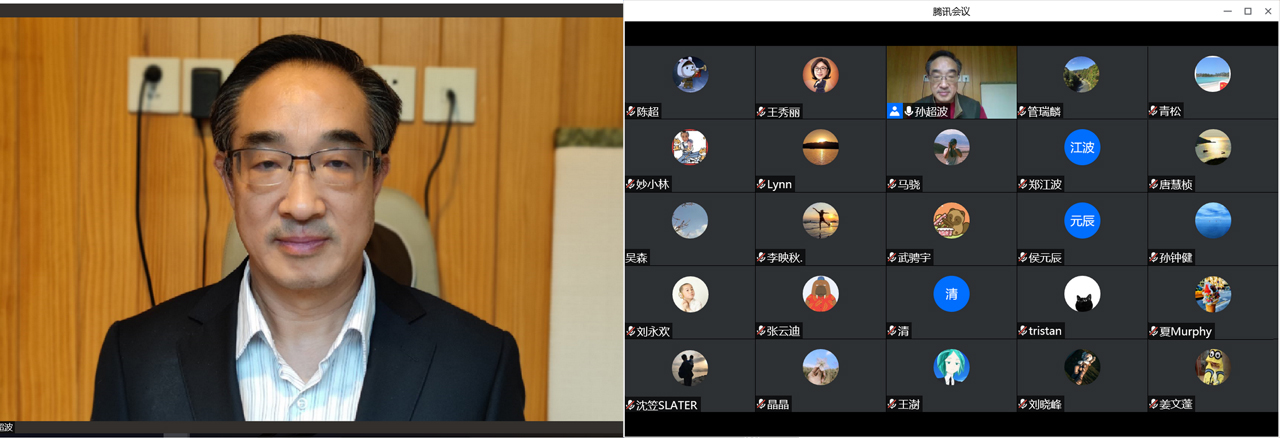Click tristan's muted microphone icon

1023,330
